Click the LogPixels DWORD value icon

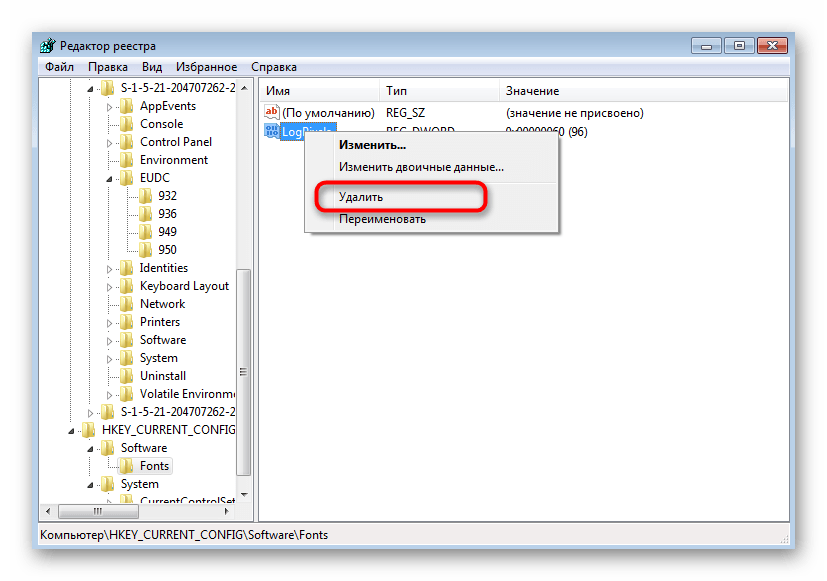click(272, 131)
